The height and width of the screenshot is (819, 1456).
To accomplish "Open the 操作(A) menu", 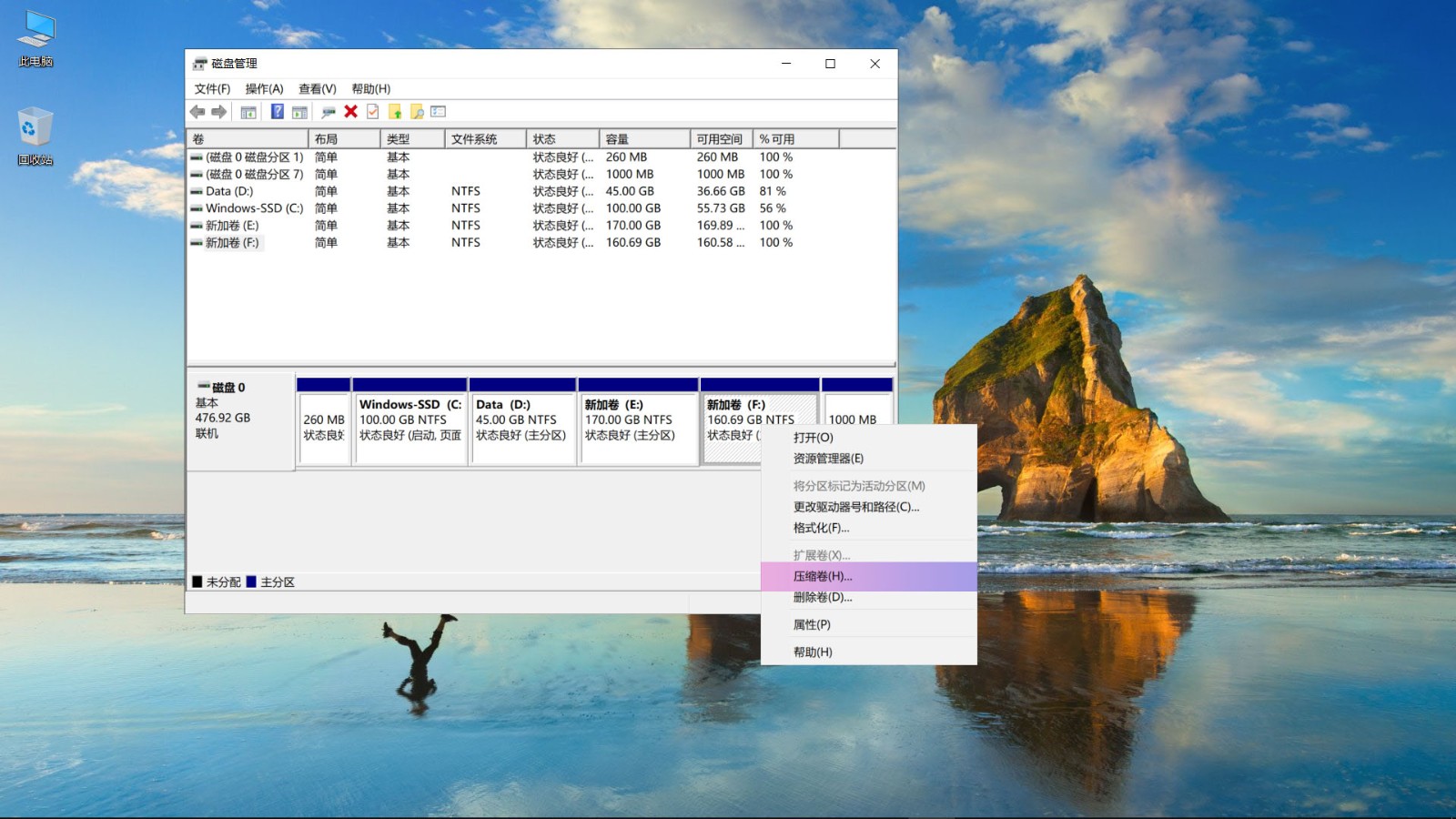I will coord(264,89).
